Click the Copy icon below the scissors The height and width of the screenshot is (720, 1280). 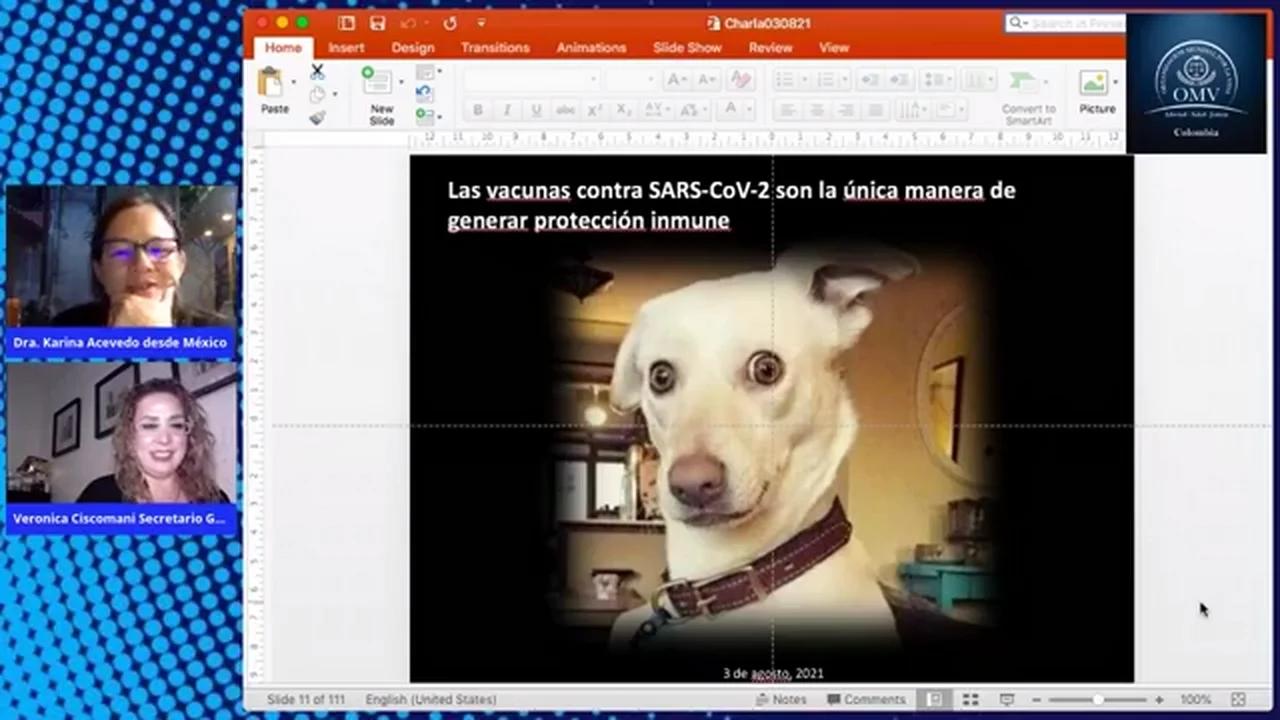click(317, 95)
